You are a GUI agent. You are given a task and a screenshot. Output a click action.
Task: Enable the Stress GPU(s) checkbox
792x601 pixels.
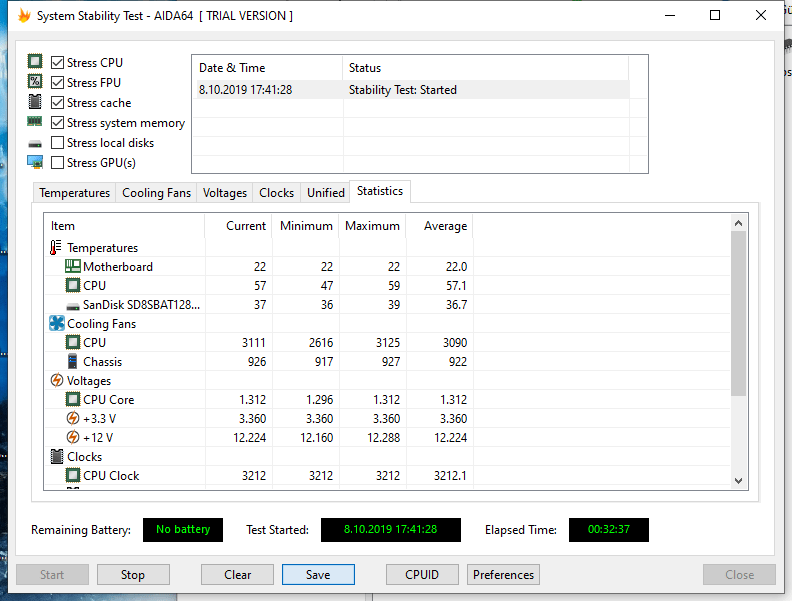click(58, 163)
